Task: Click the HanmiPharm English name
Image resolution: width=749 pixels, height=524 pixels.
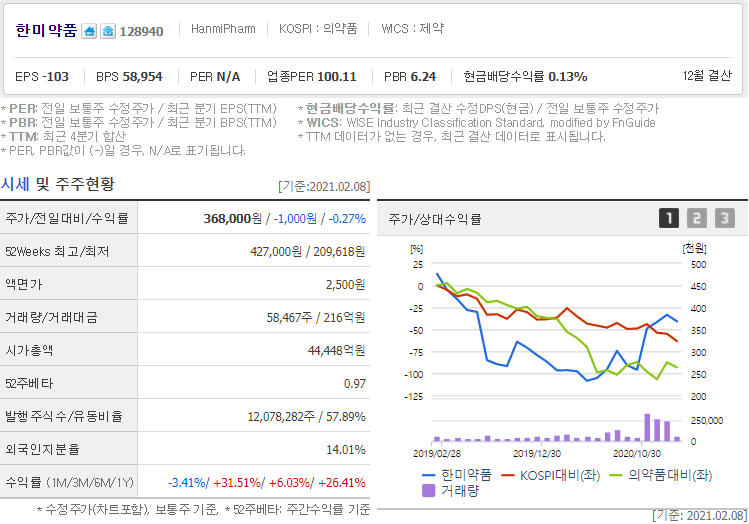Action: pos(223,29)
